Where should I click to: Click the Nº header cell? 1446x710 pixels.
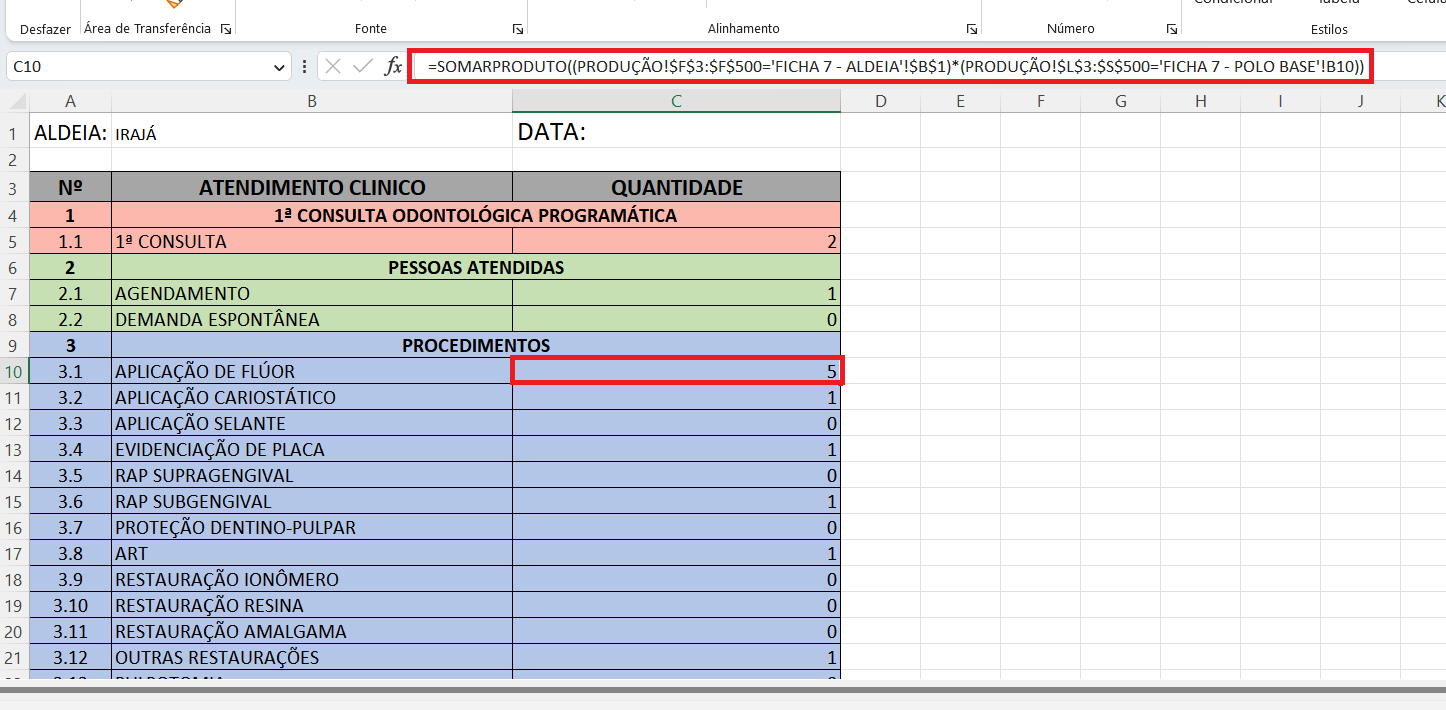(70, 187)
